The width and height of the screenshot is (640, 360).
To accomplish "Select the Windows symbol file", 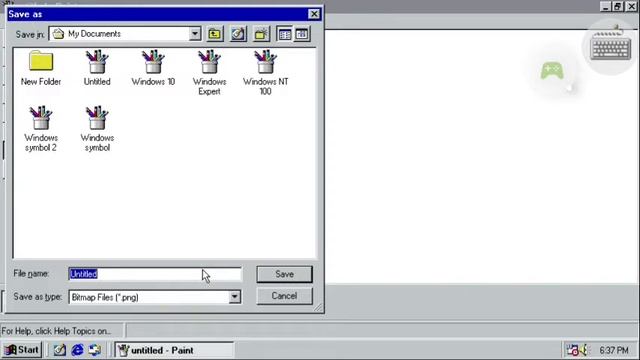I will [x=97, y=129].
